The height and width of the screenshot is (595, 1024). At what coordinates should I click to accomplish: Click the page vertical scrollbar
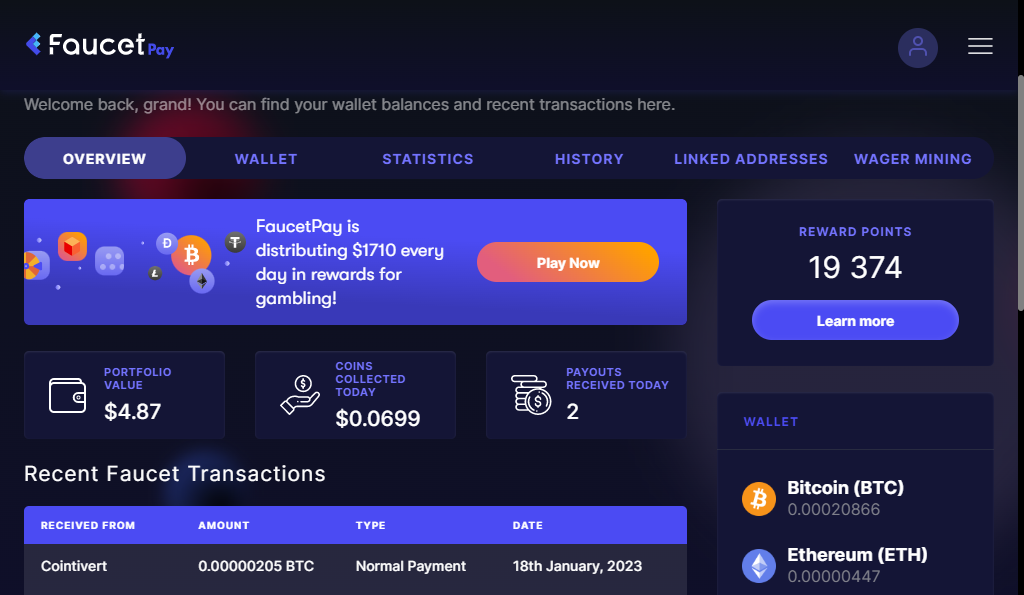point(1020,193)
